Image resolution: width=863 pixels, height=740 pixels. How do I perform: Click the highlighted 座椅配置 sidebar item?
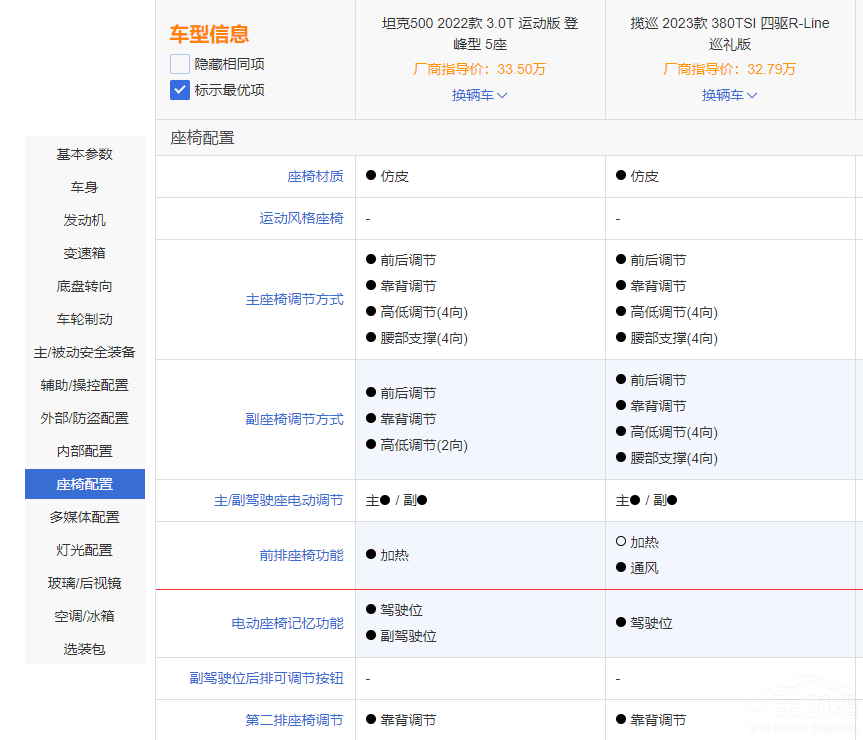coord(85,484)
